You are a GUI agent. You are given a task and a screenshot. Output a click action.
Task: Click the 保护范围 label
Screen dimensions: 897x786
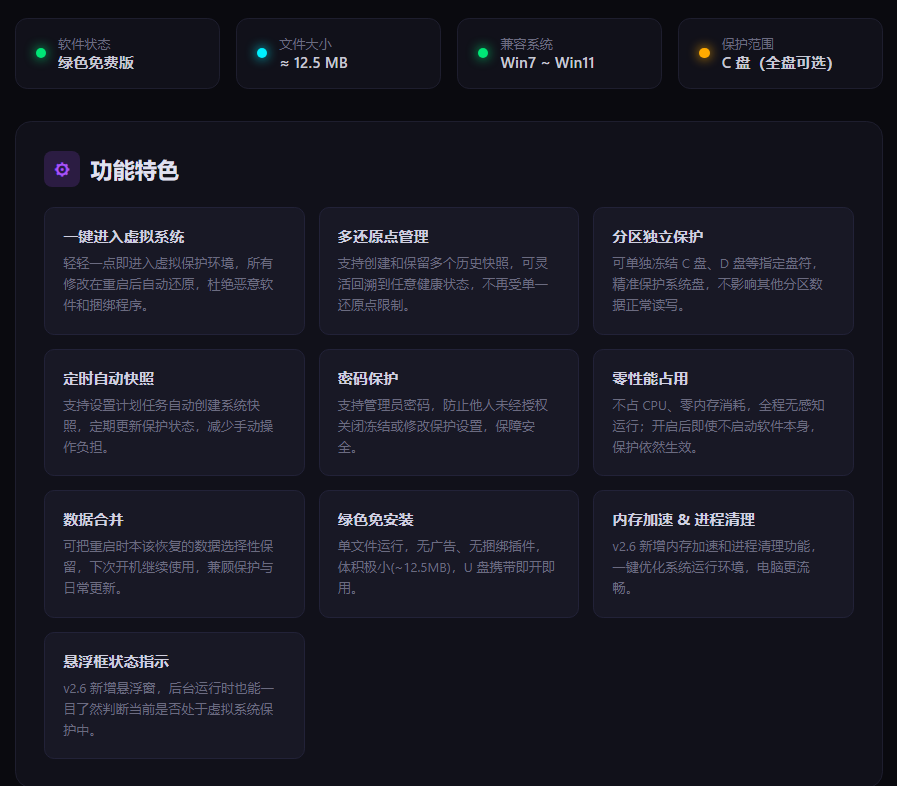pos(748,44)
